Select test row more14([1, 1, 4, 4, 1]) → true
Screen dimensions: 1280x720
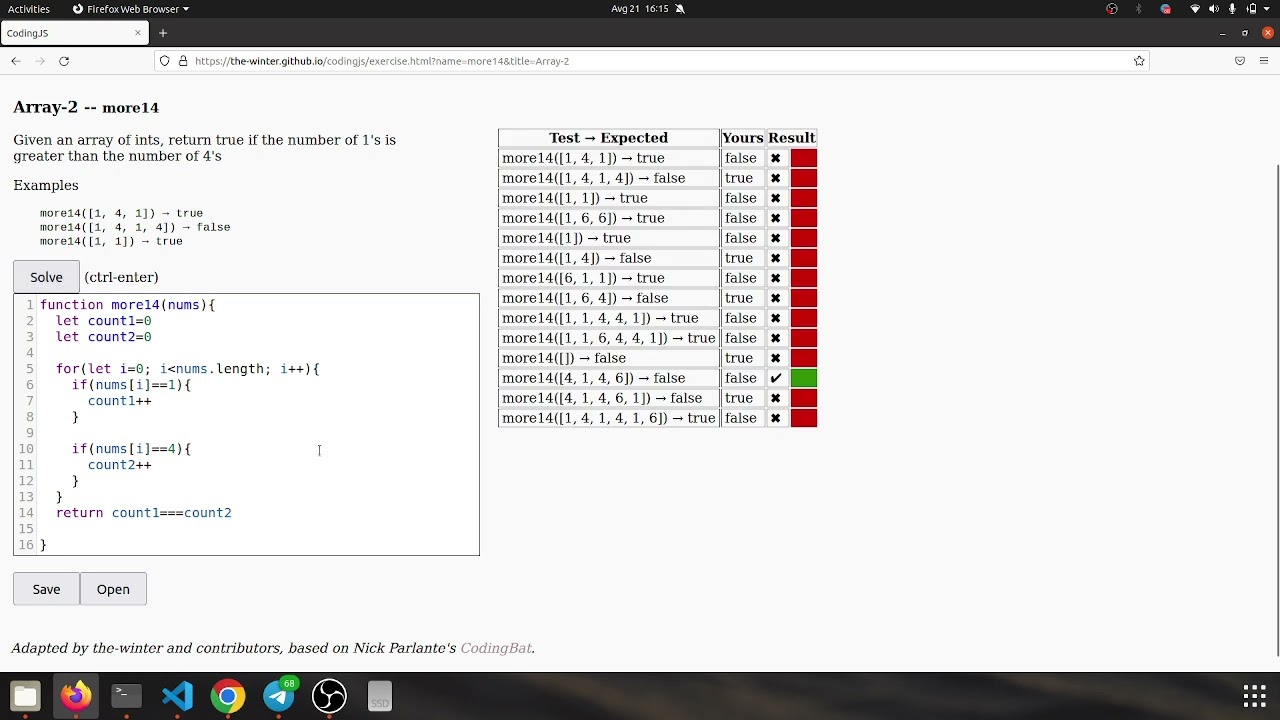click(608, 318)
